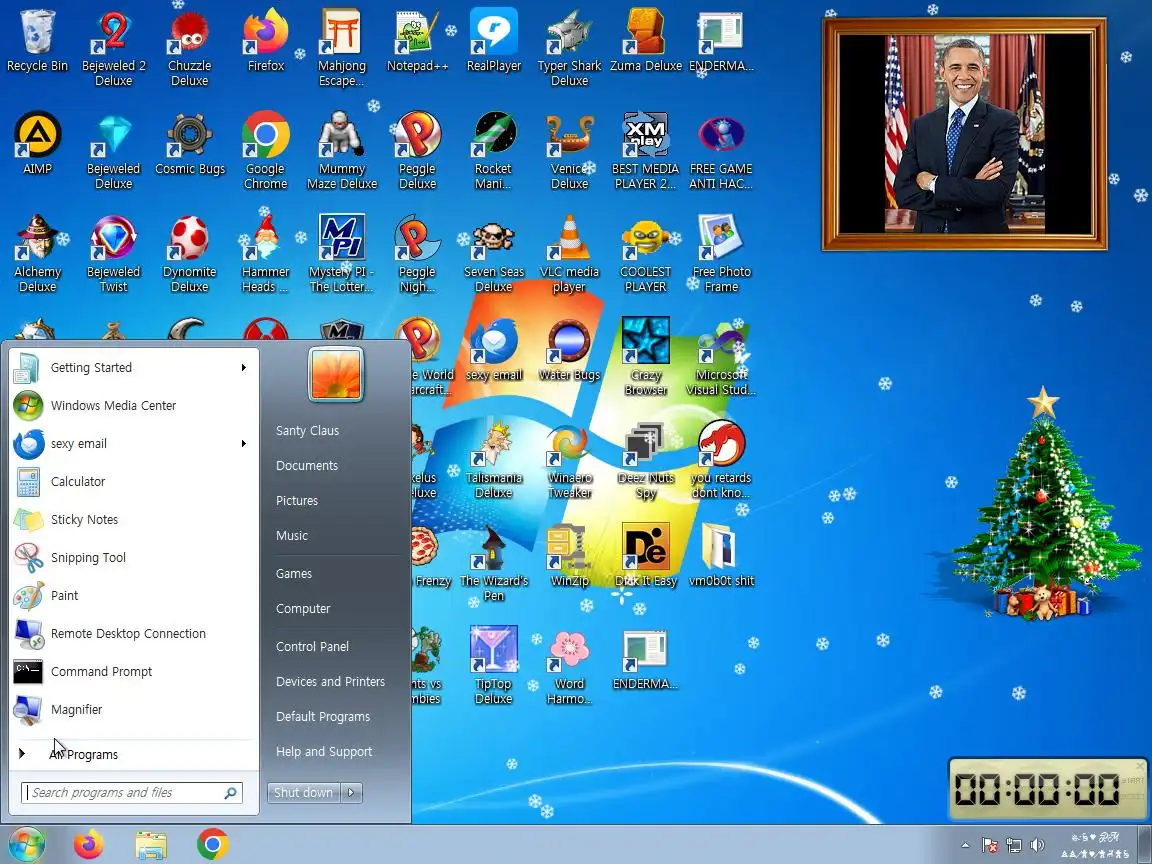Expand sexy email jump list arrow
The height and width of the screenshot is (864, 1152).
click(x=243, y=444)
